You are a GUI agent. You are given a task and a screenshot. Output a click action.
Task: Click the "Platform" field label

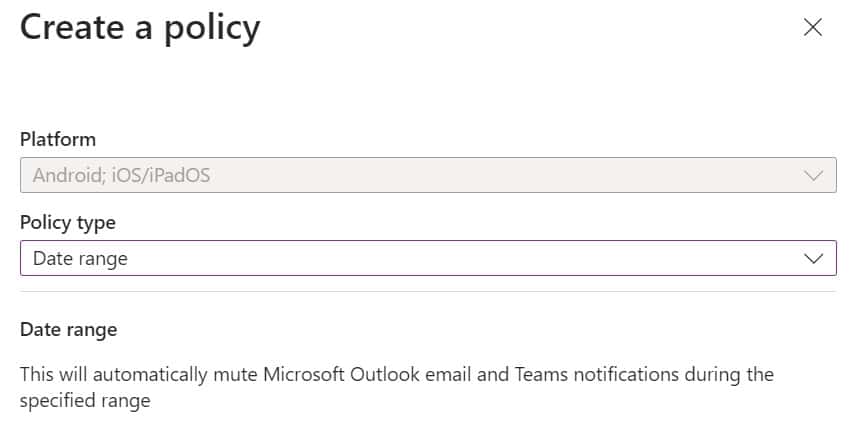pos(58,139)
